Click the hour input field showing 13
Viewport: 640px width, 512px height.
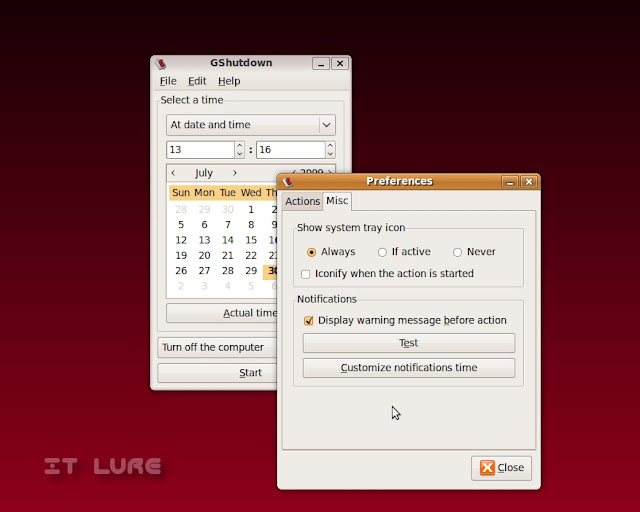tap(200, 150)
